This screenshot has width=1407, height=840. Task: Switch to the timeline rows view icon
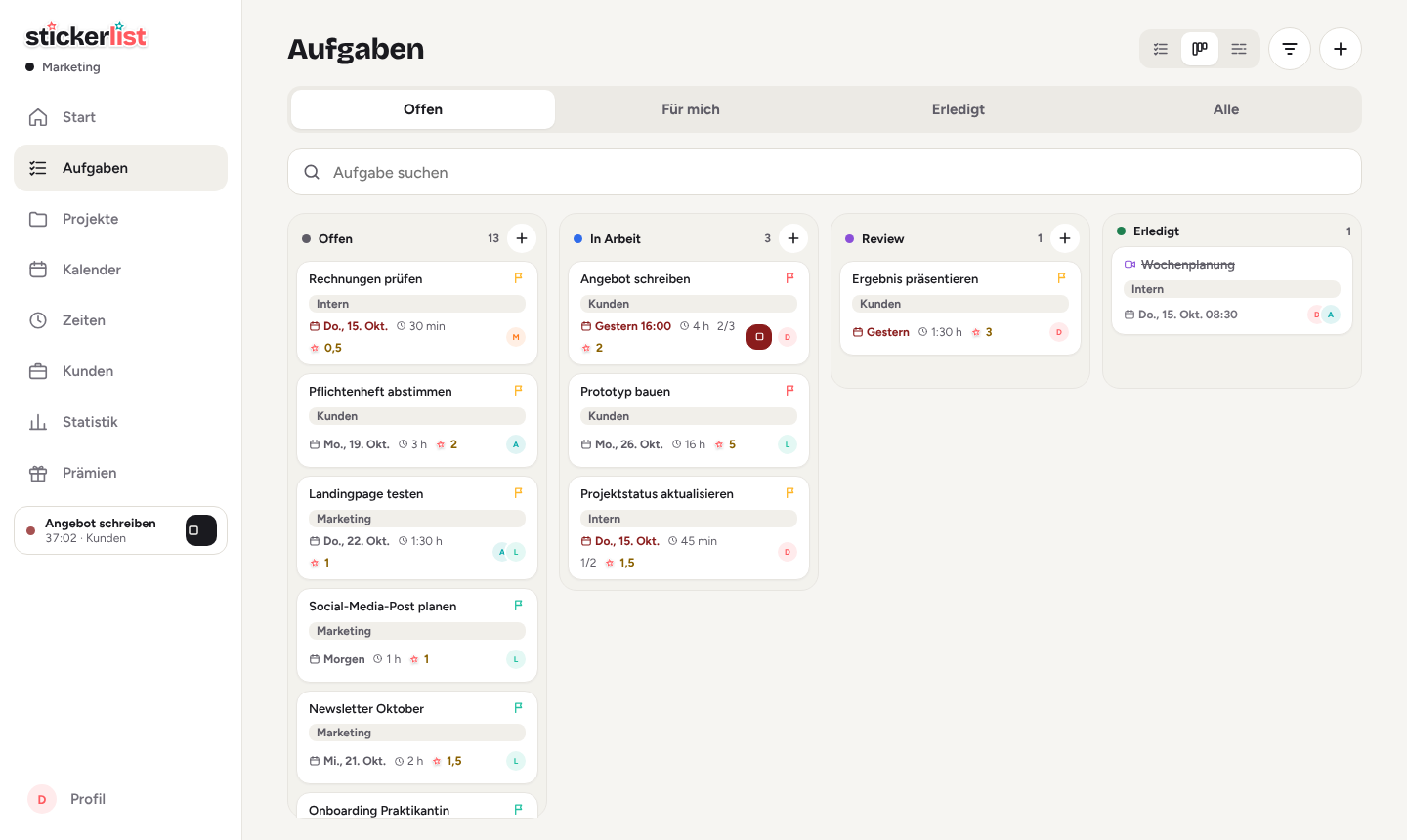point(1239,49)
